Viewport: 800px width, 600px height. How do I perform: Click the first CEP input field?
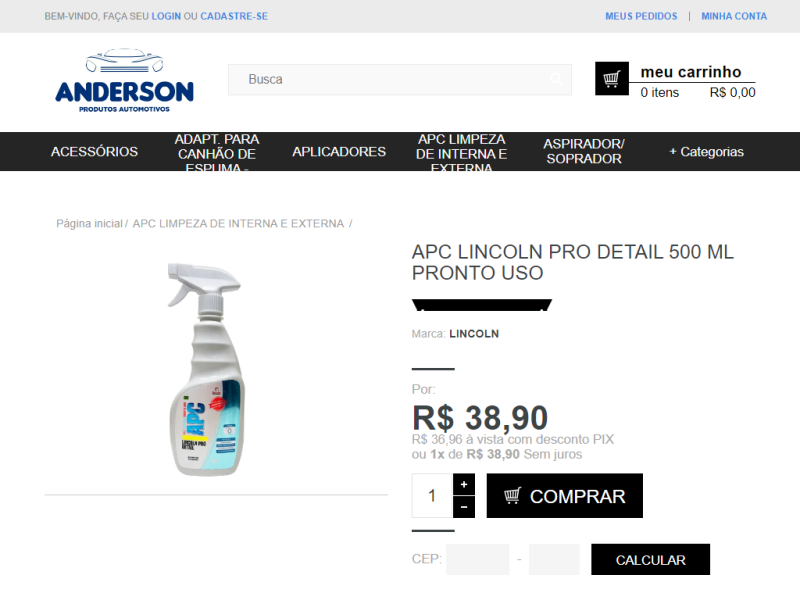478,559
